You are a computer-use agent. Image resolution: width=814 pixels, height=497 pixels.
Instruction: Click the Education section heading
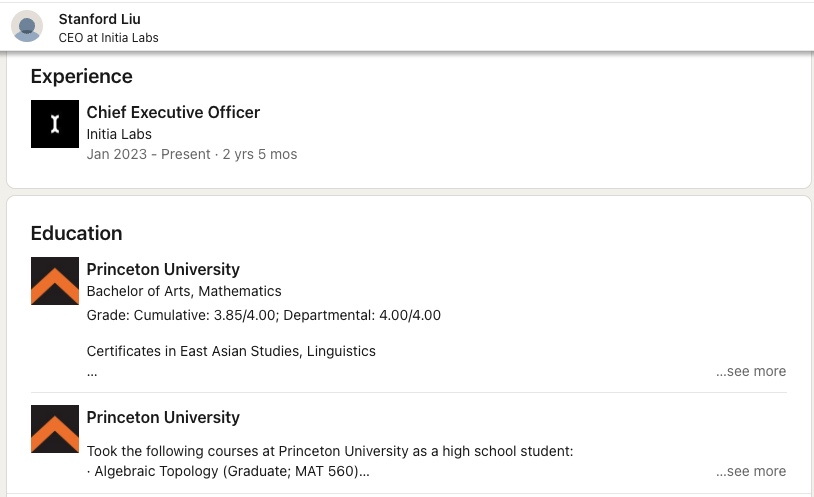click(x=76, y=233)
